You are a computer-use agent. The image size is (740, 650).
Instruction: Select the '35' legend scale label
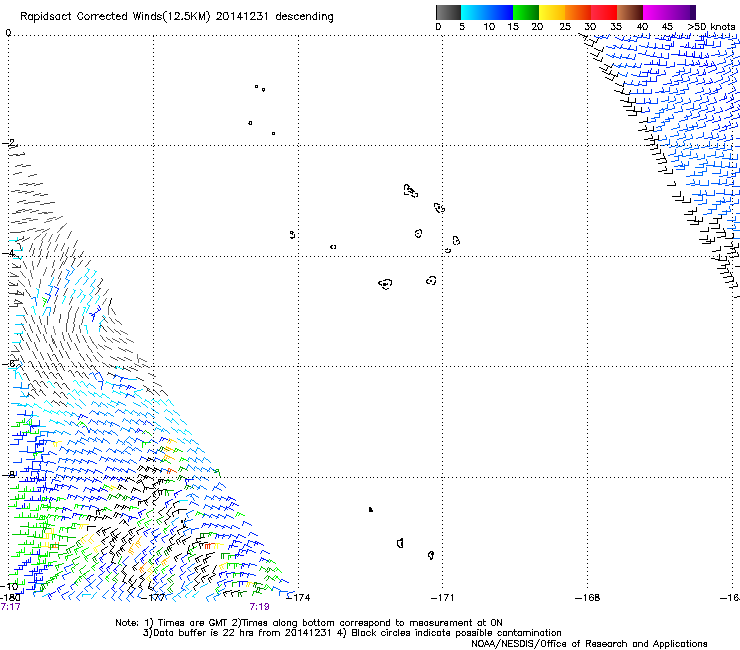pos(616,26)
